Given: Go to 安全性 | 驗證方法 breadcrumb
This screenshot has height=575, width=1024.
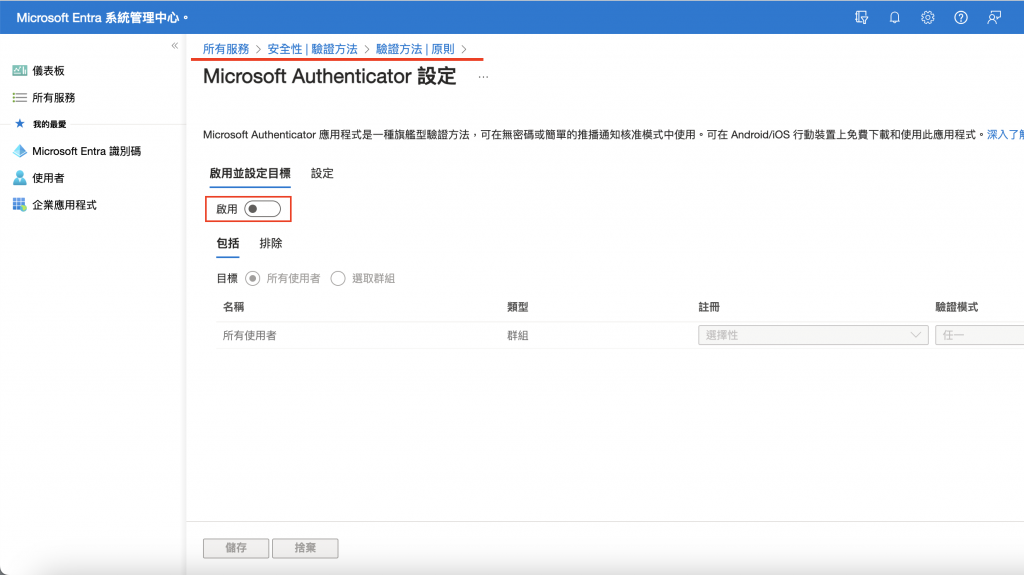Looking at the screenshot, I should [312, 49].
